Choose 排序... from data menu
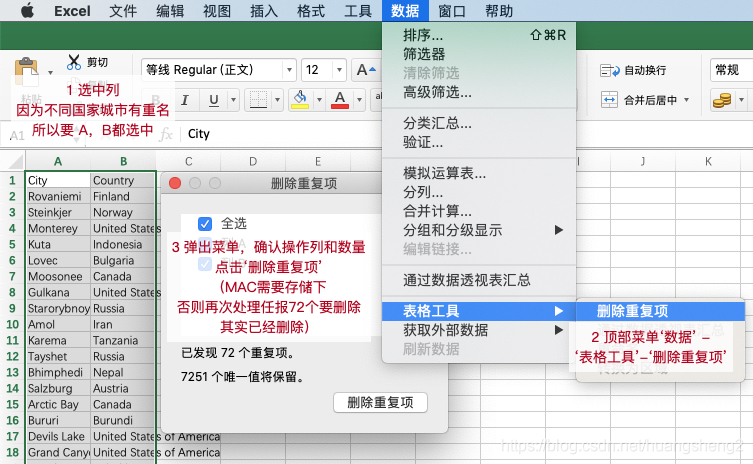The width and height of the screenshot is (753, 464). [479, 35]
